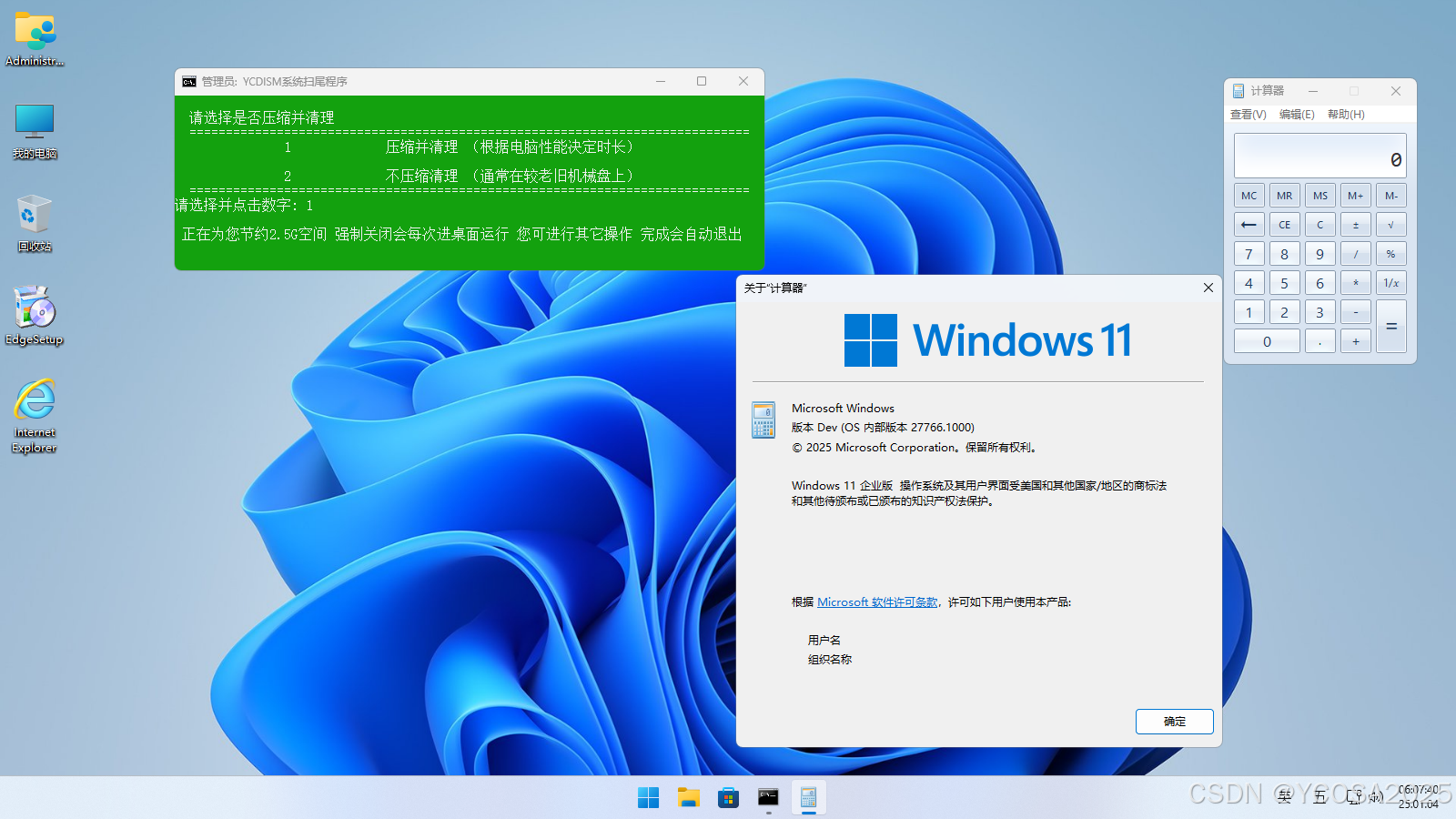The height and width of the screenshot is (819, 1456).
Task: Click the command prompt title bar icon
Action: 189,82
